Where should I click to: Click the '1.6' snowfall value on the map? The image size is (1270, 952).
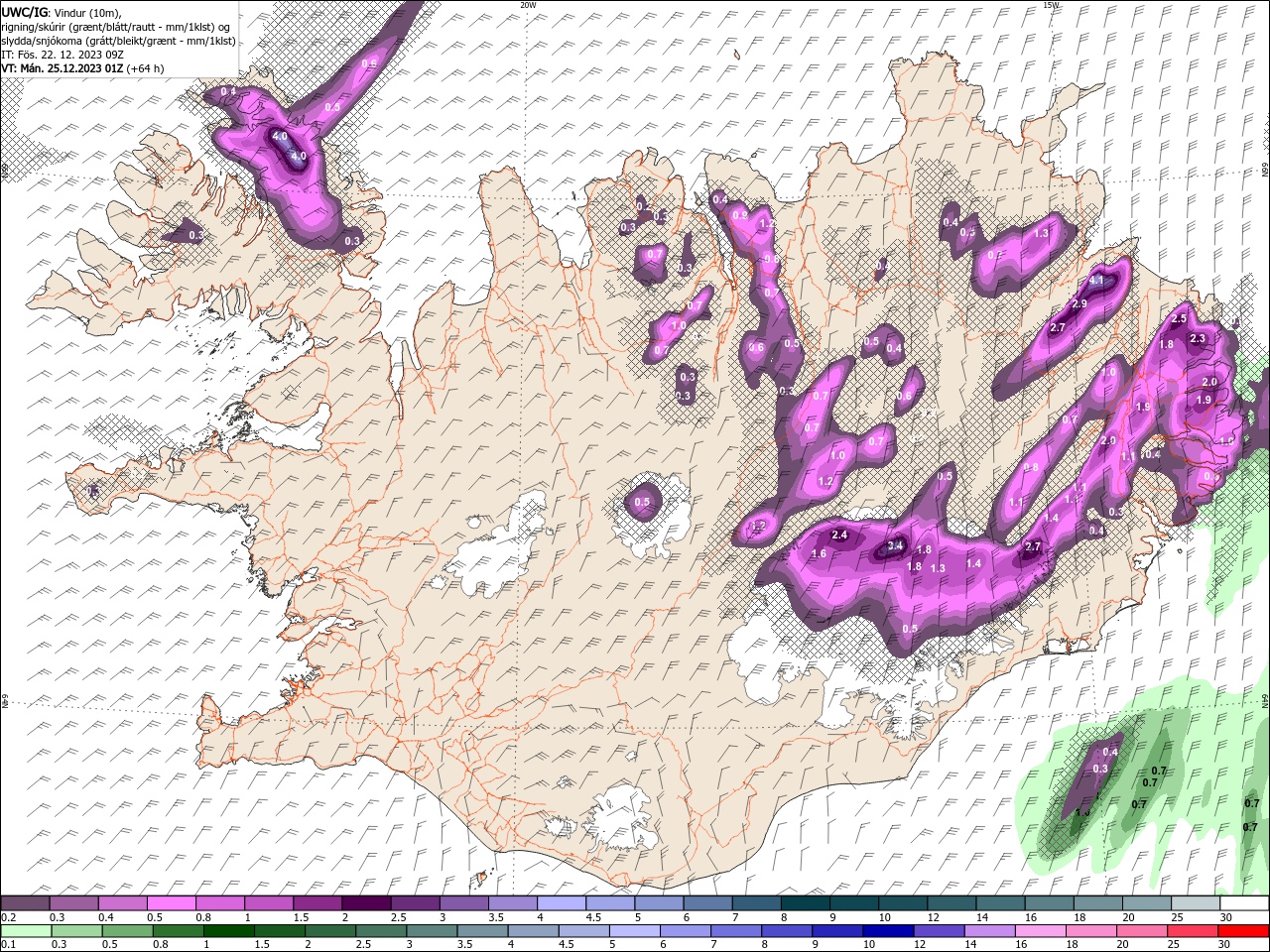coord(819,553)
